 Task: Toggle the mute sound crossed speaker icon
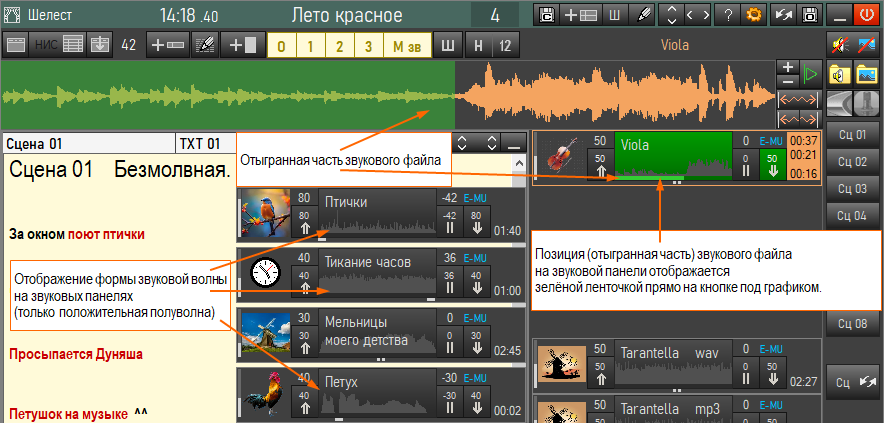(841, 46)
